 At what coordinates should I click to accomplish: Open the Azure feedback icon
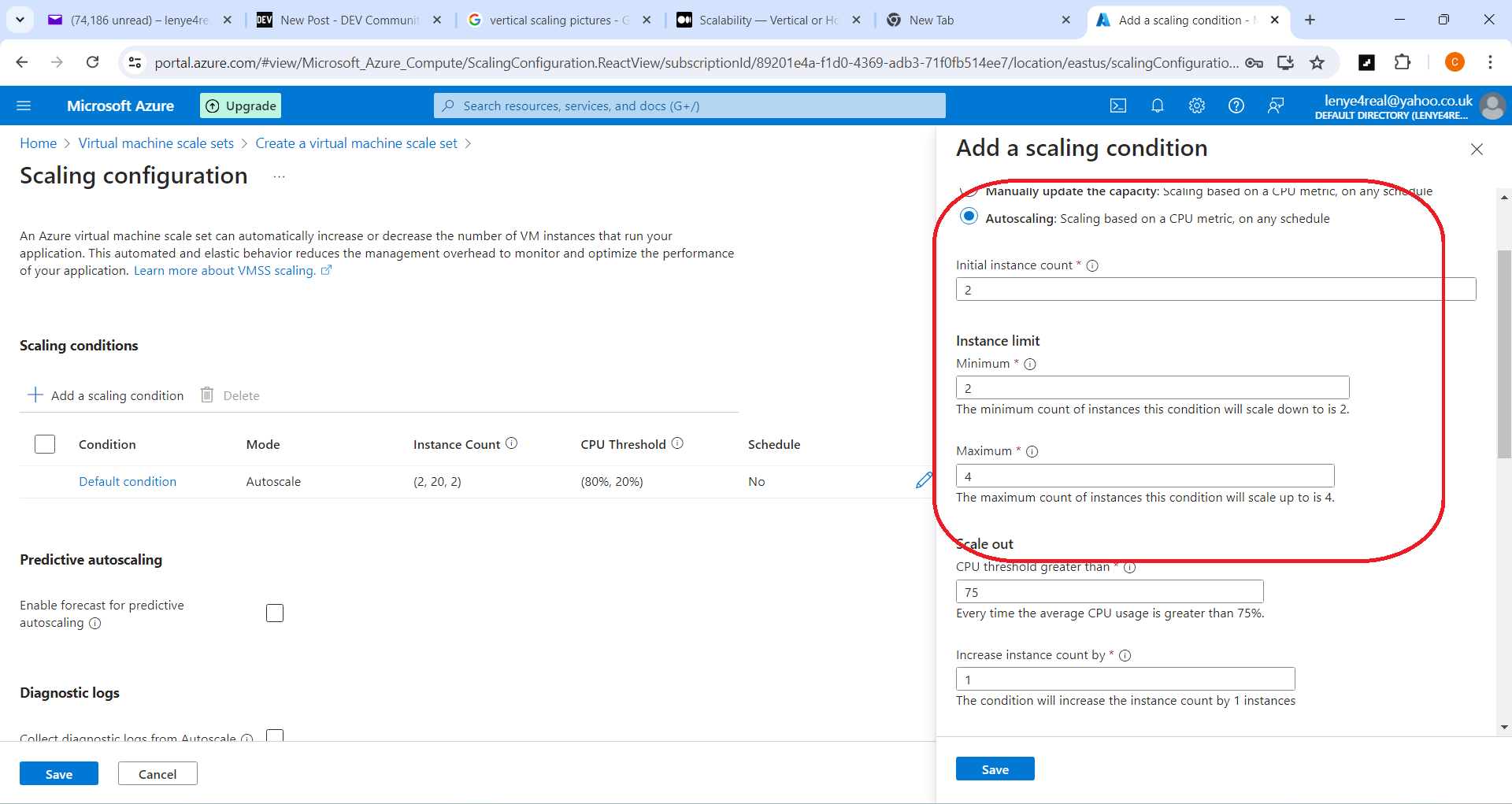1276,106
